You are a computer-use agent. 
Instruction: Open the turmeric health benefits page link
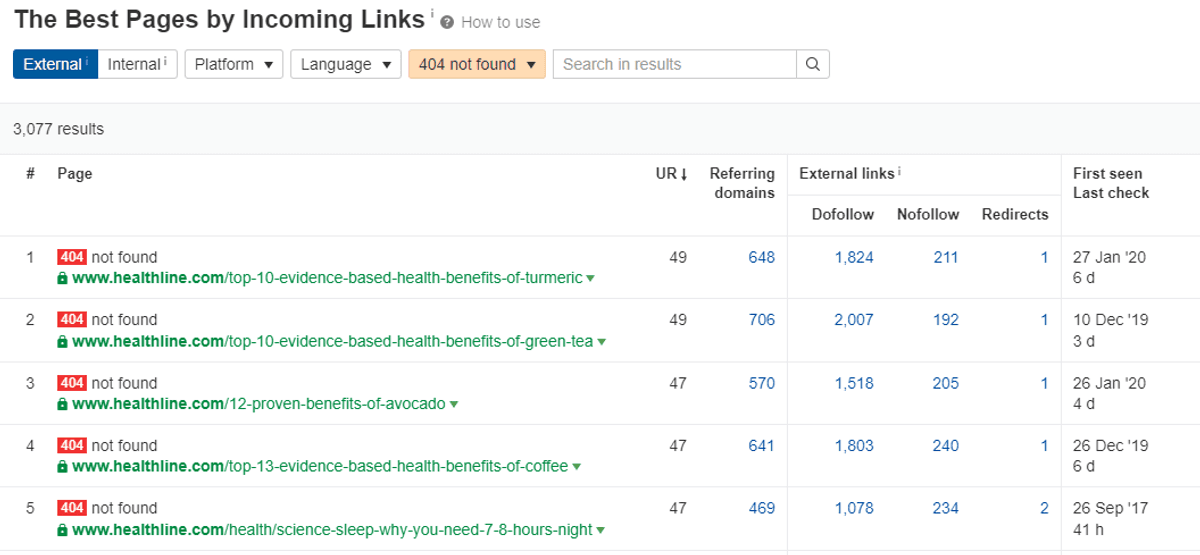point(327,278)
